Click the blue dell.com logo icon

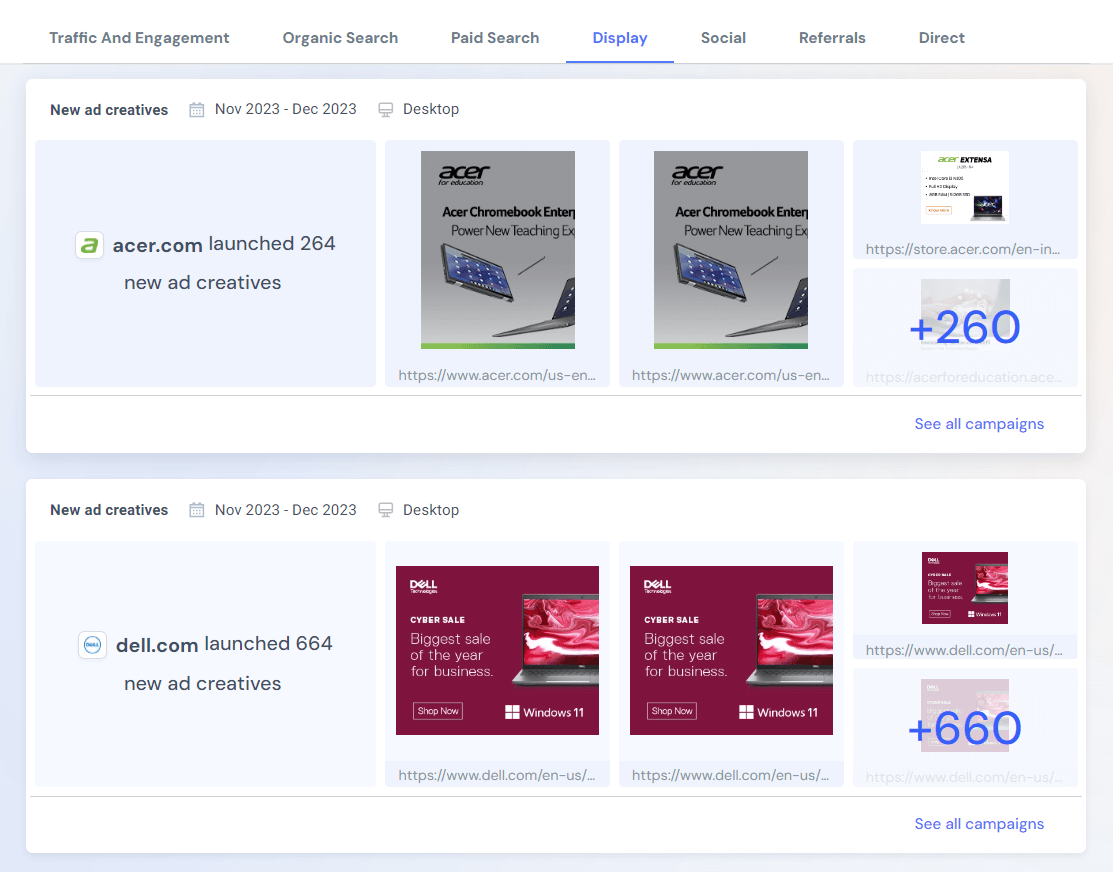92,645
